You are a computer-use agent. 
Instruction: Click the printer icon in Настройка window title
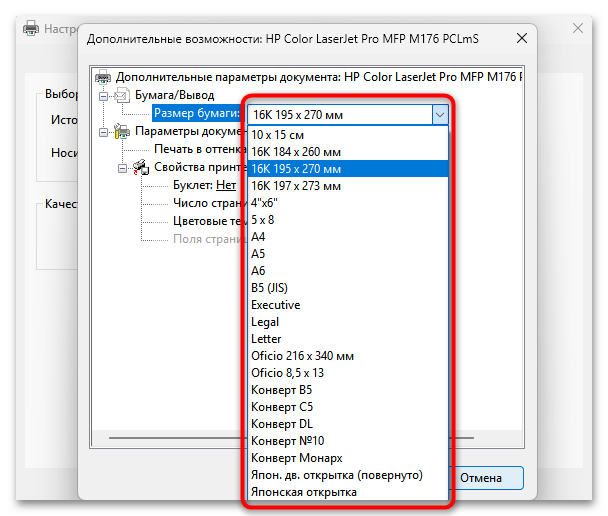tap(31, 28)
